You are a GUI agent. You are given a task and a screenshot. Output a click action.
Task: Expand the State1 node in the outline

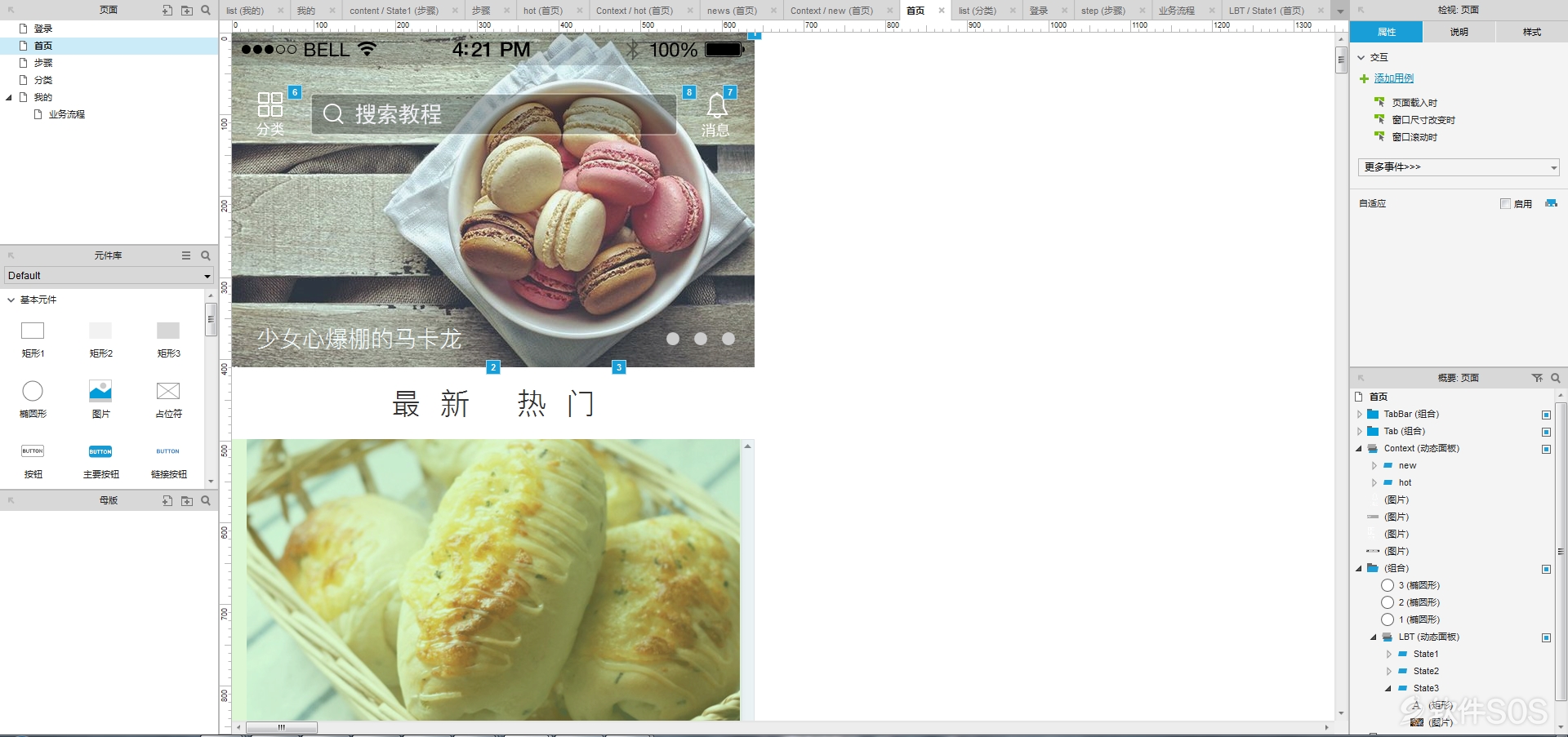click(1389, 654)
